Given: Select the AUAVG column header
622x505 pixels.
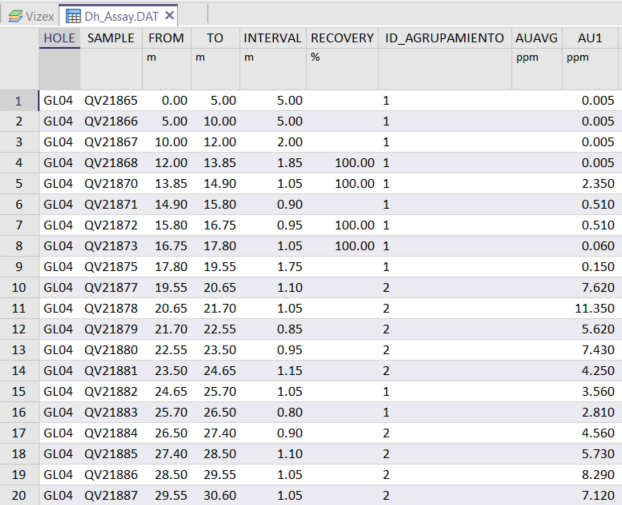Looking at the screenshot, I should 535,38.
